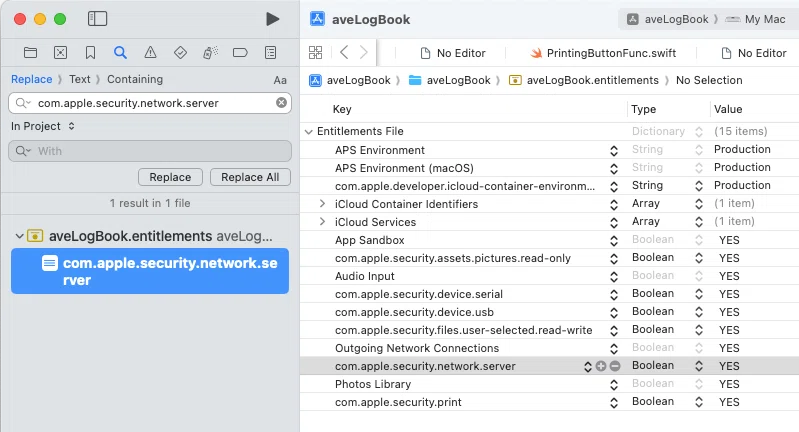Focus the replacement With field
This screenshot has width=799, height=432.
(x=150, y=151)
